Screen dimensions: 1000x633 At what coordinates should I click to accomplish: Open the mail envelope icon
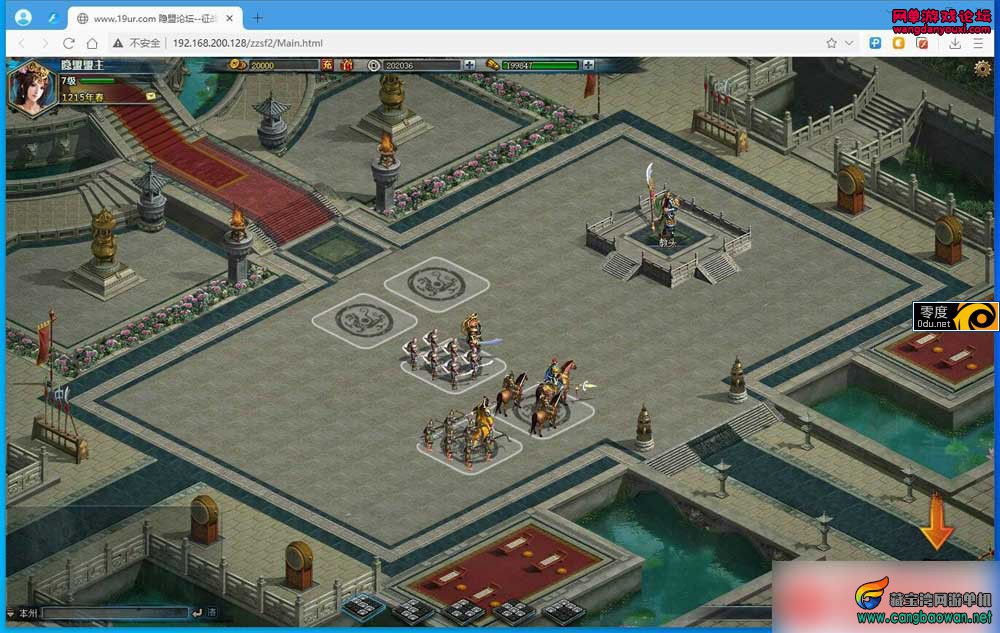click(x=151, y=96)
